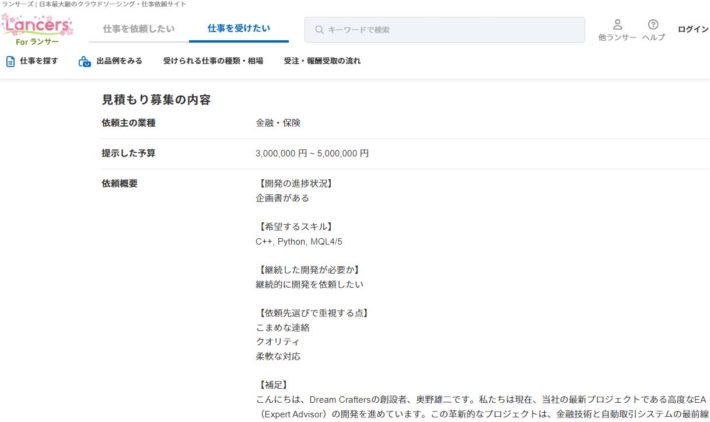
Task: Open 受注・報酬受取の流れ link
Action: pos(322,61)
